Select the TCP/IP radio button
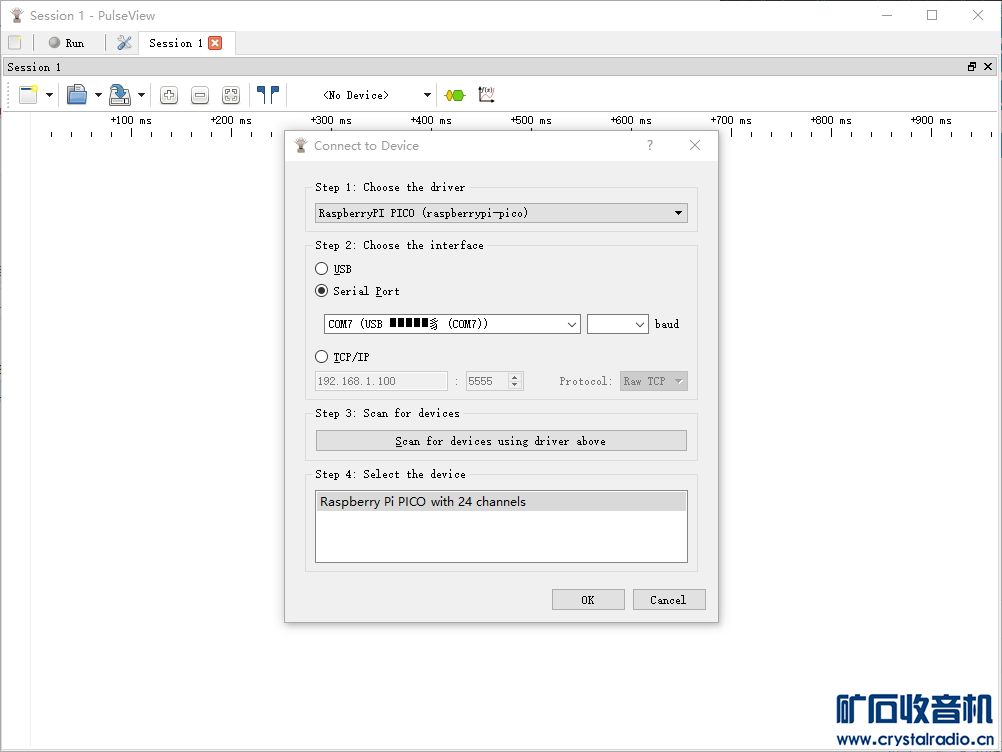 point(321,357)
